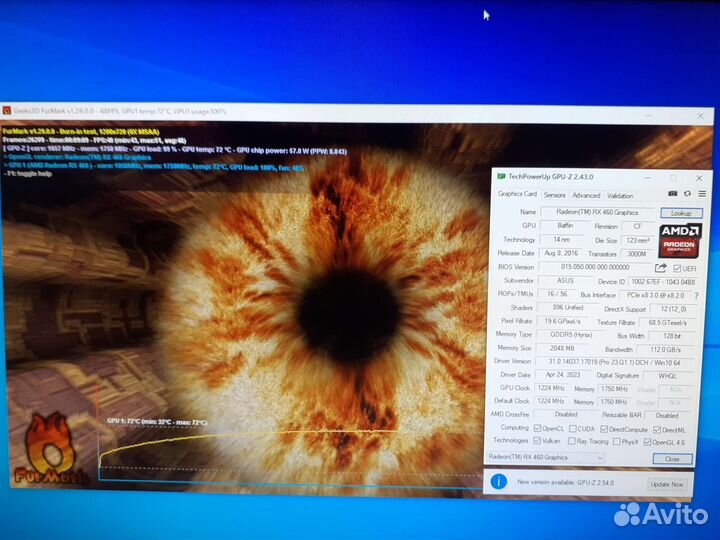This screenshot has width=720, height=540.
Task: Open the Radeon RX 460 GPU selector dropdown
Action: tap(546, 457)
